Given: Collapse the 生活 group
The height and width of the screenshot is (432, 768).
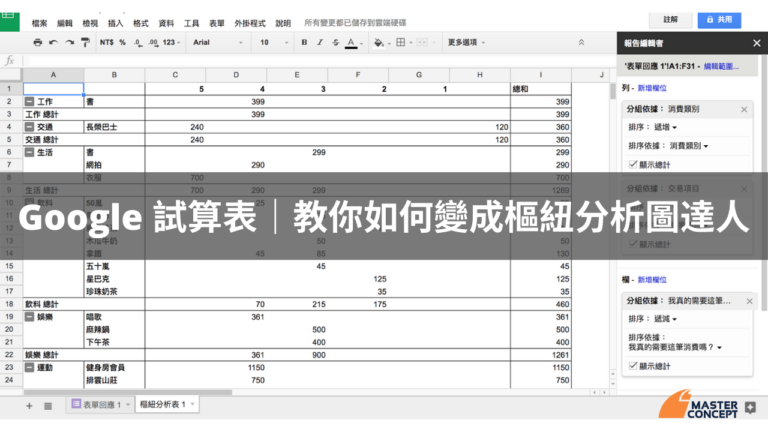Looking at the screenshot, I should coord(29,152).
